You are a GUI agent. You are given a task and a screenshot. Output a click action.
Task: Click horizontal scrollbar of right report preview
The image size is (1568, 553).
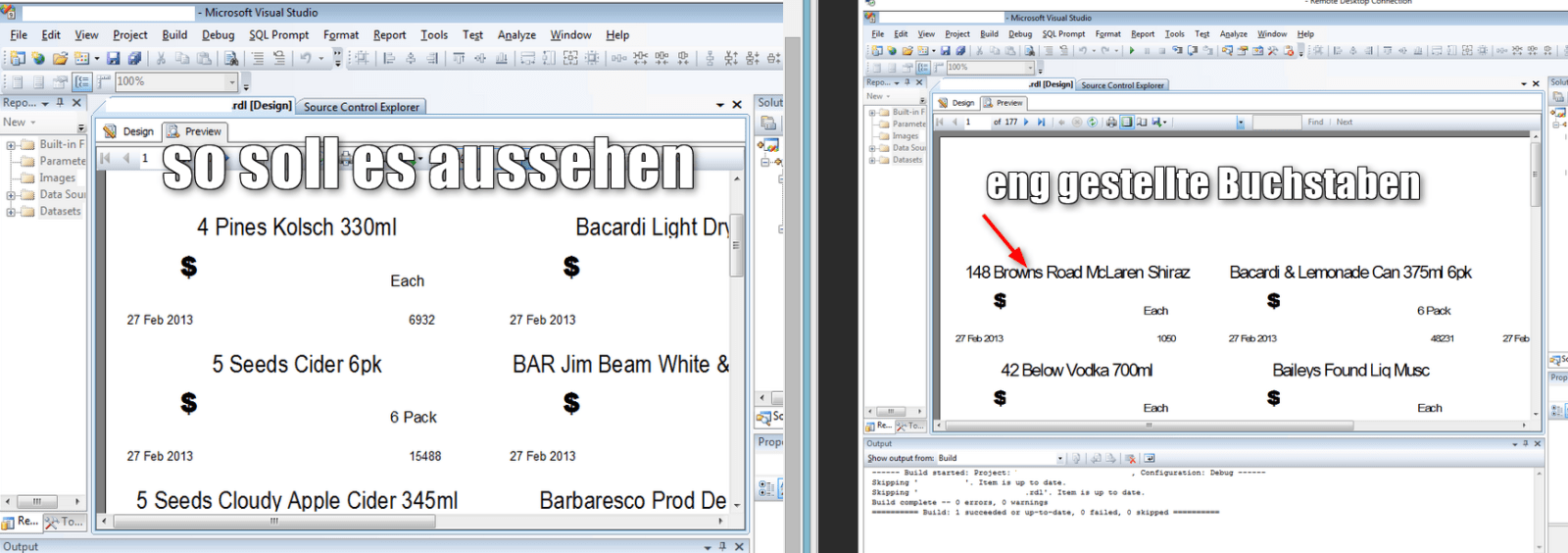[x=1149, y=426]
